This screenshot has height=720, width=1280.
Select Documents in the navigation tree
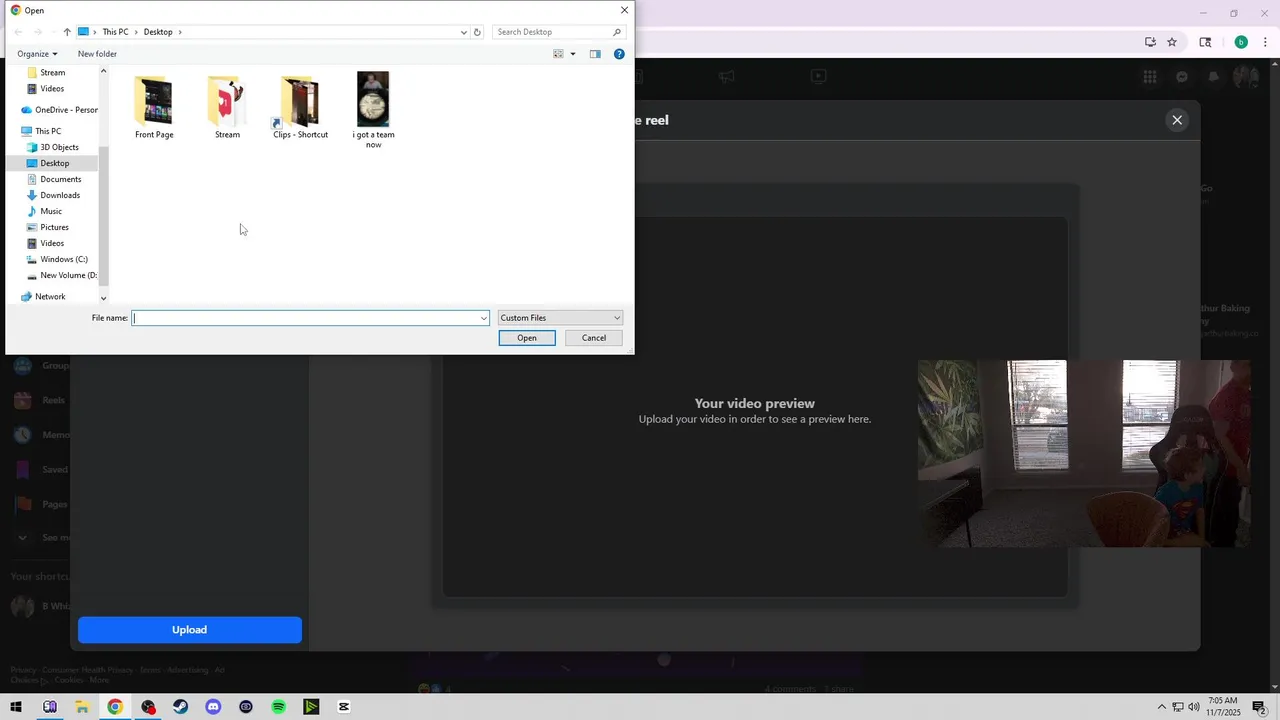[60, 179]
